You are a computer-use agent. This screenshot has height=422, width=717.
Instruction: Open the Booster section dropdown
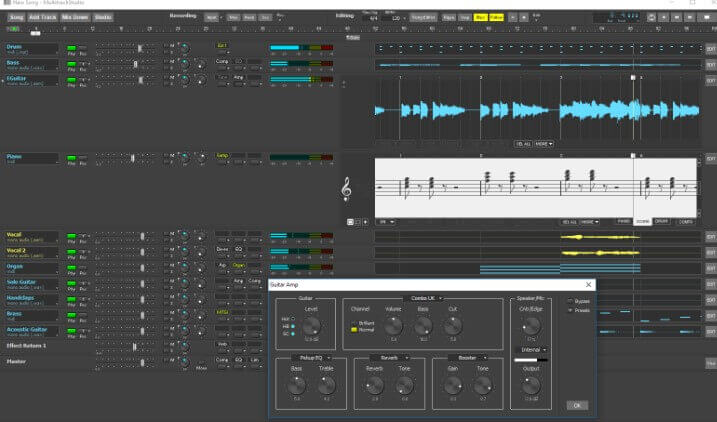click(x=467, y=358)
